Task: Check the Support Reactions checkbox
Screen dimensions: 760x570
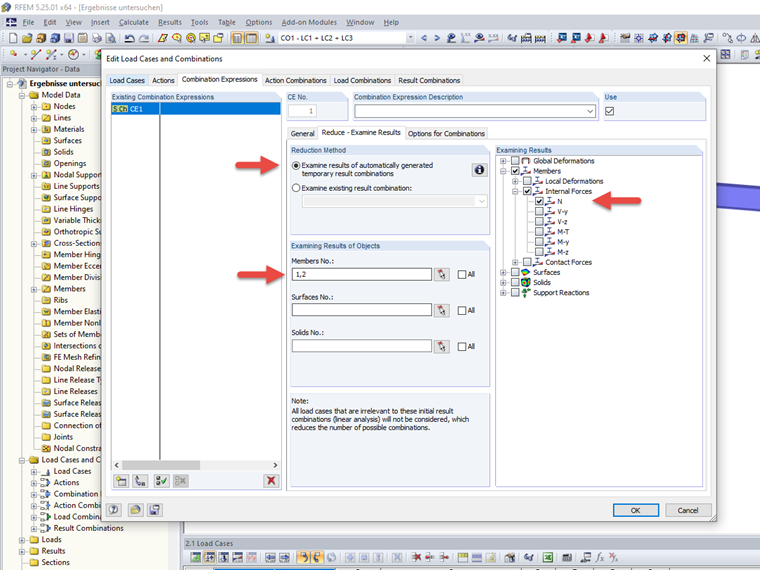Action: (x=515, y=292)
